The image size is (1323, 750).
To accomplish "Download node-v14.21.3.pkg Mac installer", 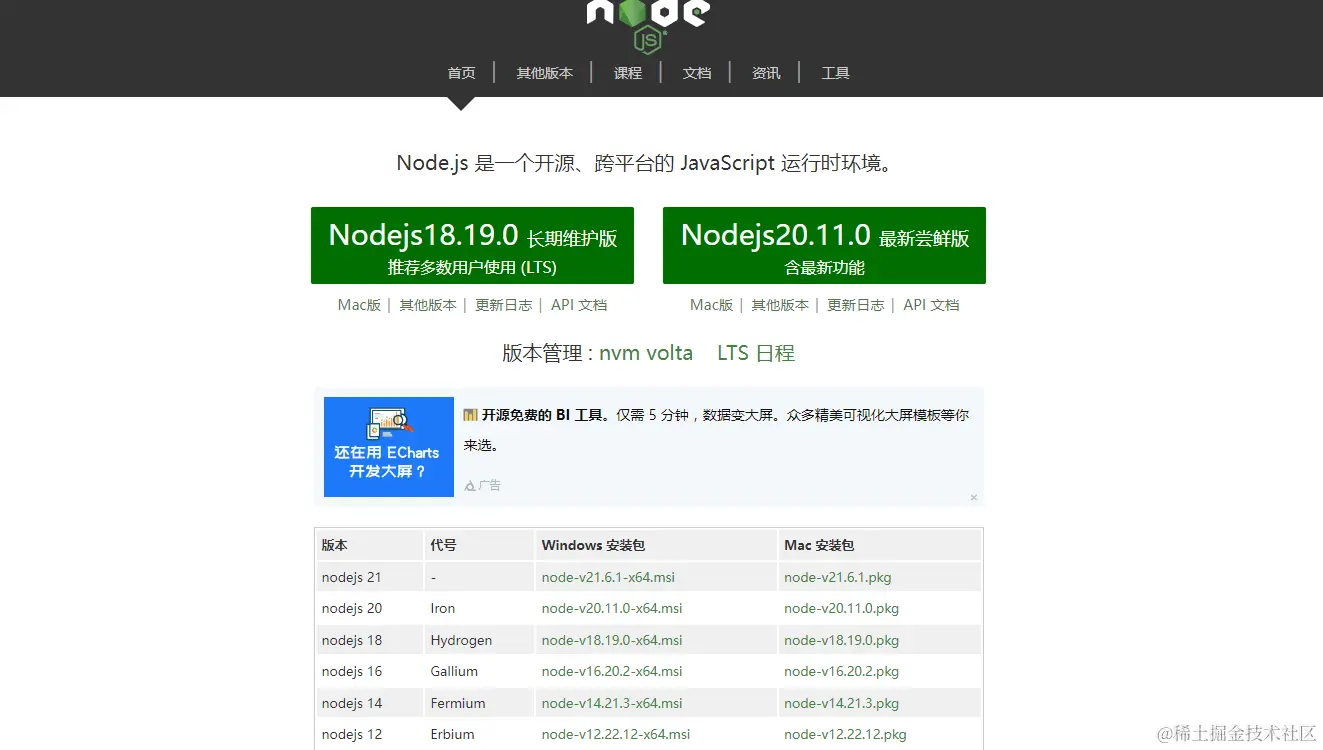I will point(842,703).
